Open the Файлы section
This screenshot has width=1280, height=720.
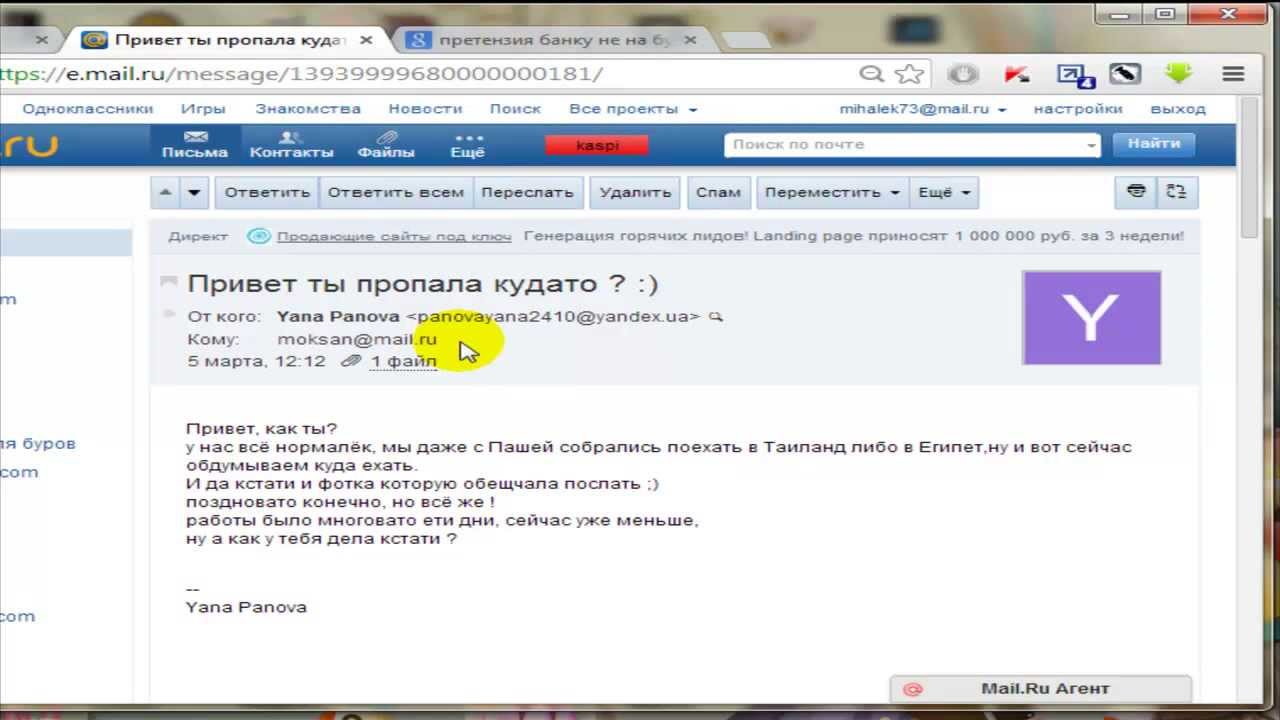(x=386, y=145)
